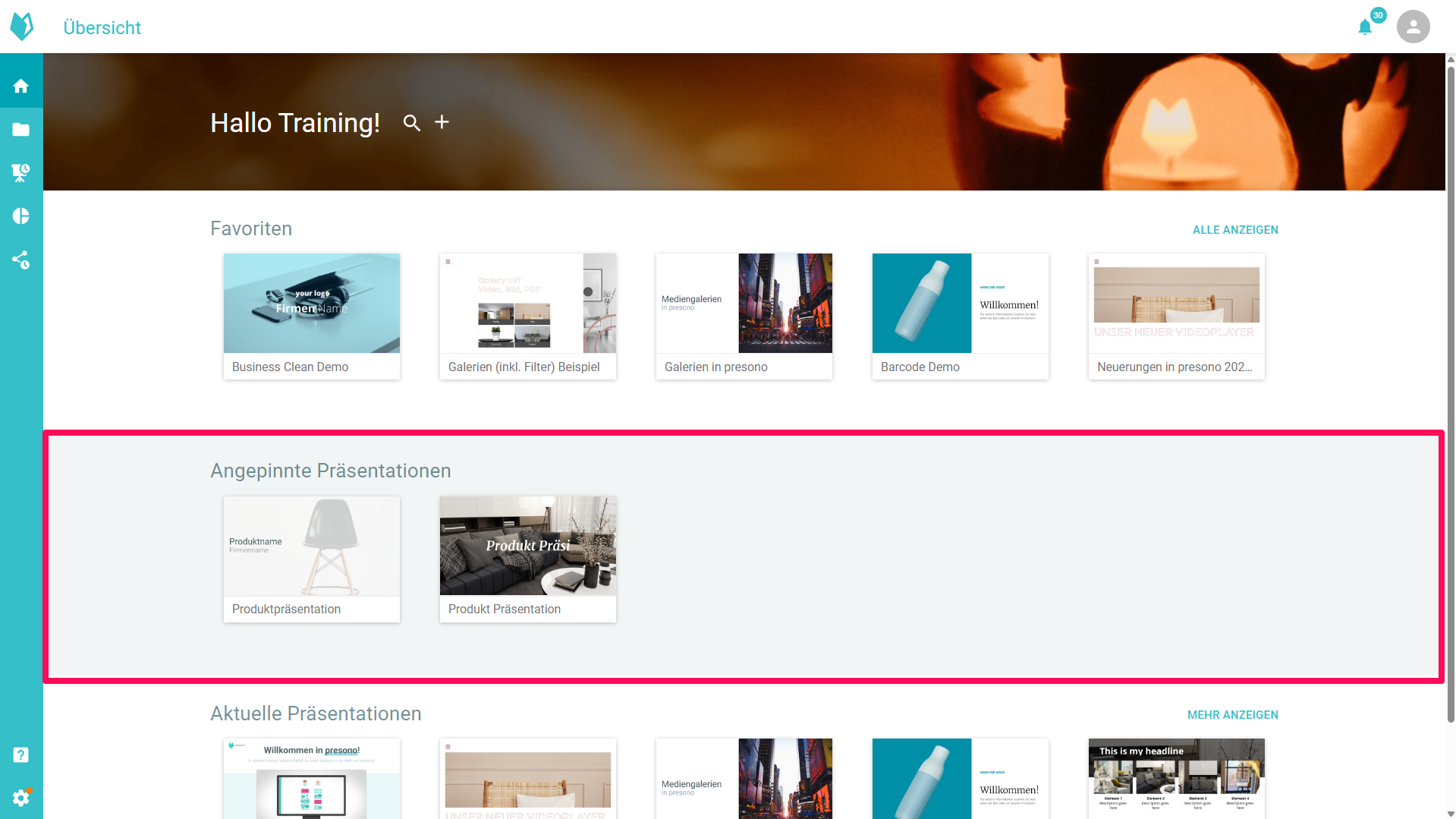The image size is (1456, 819).
Task: Open the settings gear icon
Action: point(21,798)
